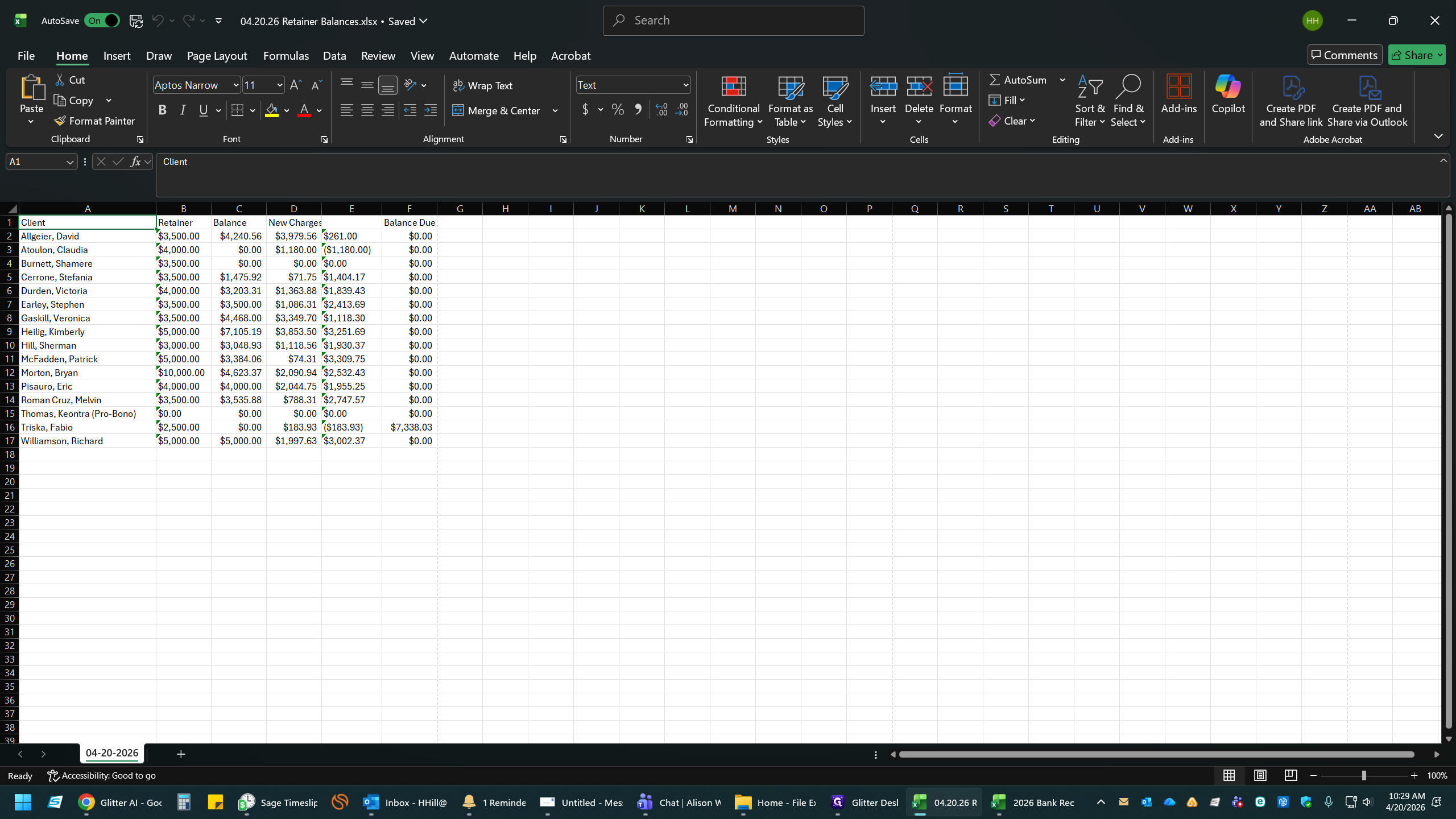
Task: Expand the Name Box dropdown arrow
Action: pos(70,162)
